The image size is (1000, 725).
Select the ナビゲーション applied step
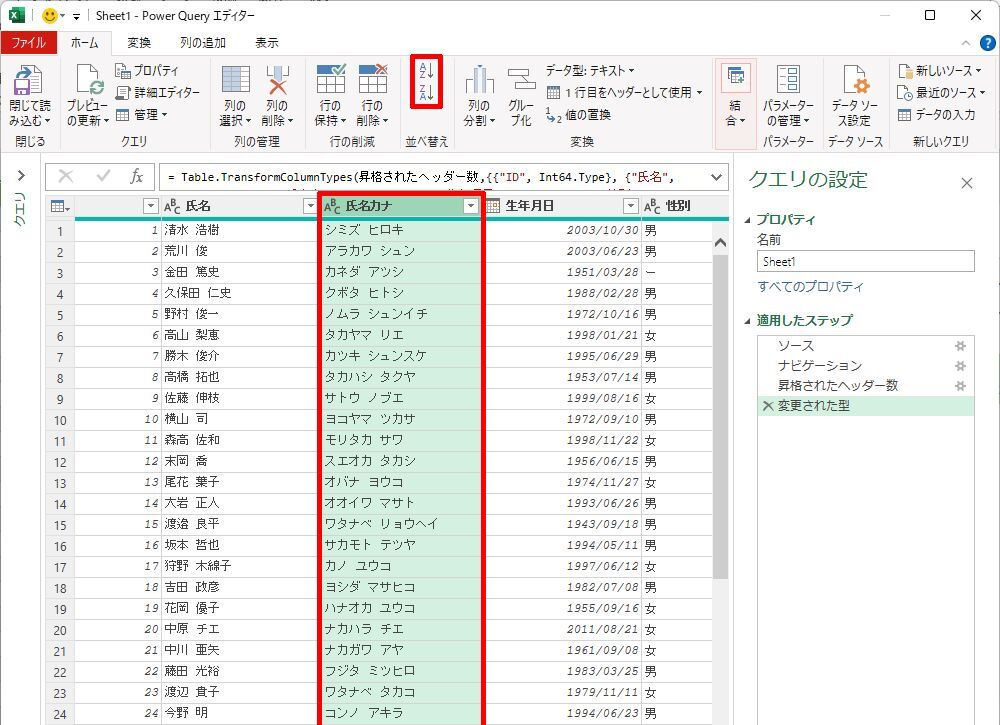[819, 366]
